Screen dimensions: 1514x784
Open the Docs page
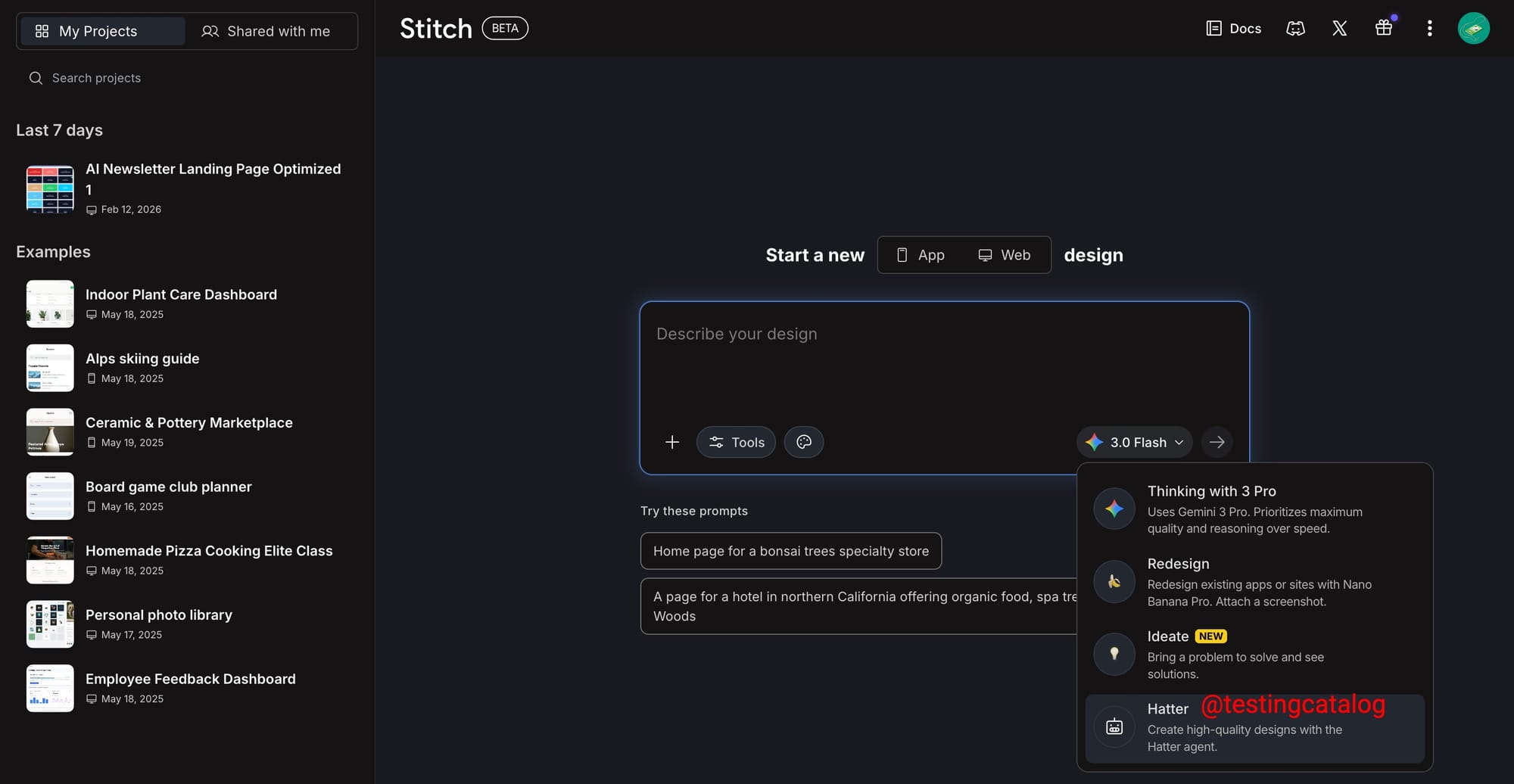[x=1233, y=28]
